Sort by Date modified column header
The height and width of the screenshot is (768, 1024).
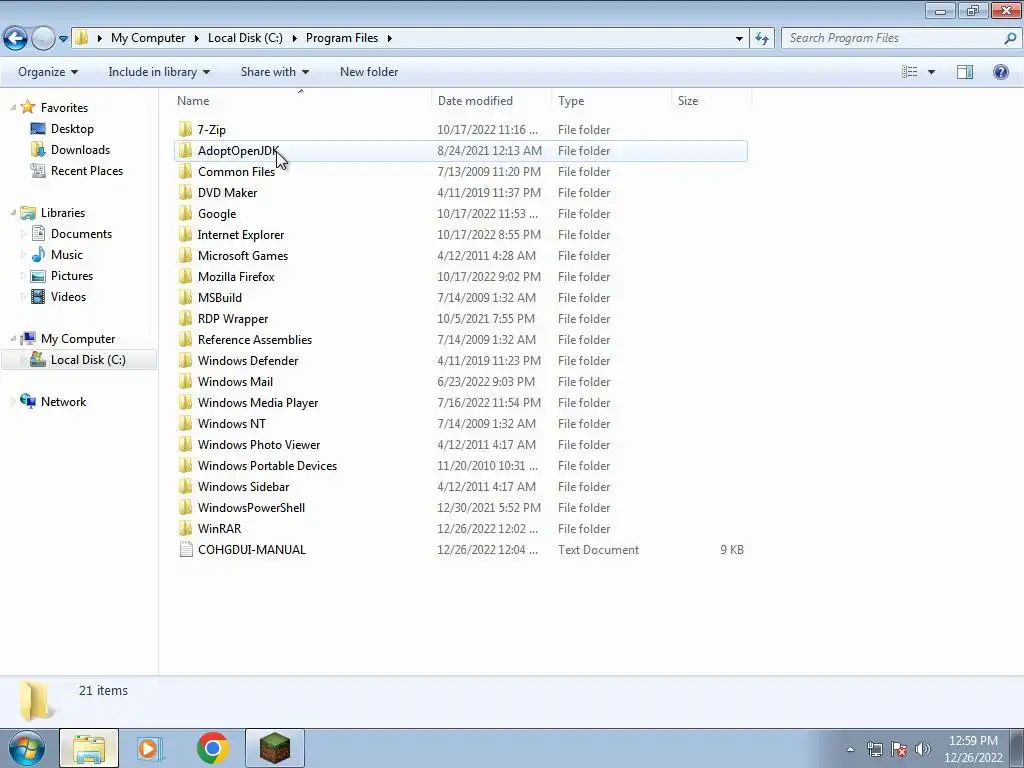491,101
